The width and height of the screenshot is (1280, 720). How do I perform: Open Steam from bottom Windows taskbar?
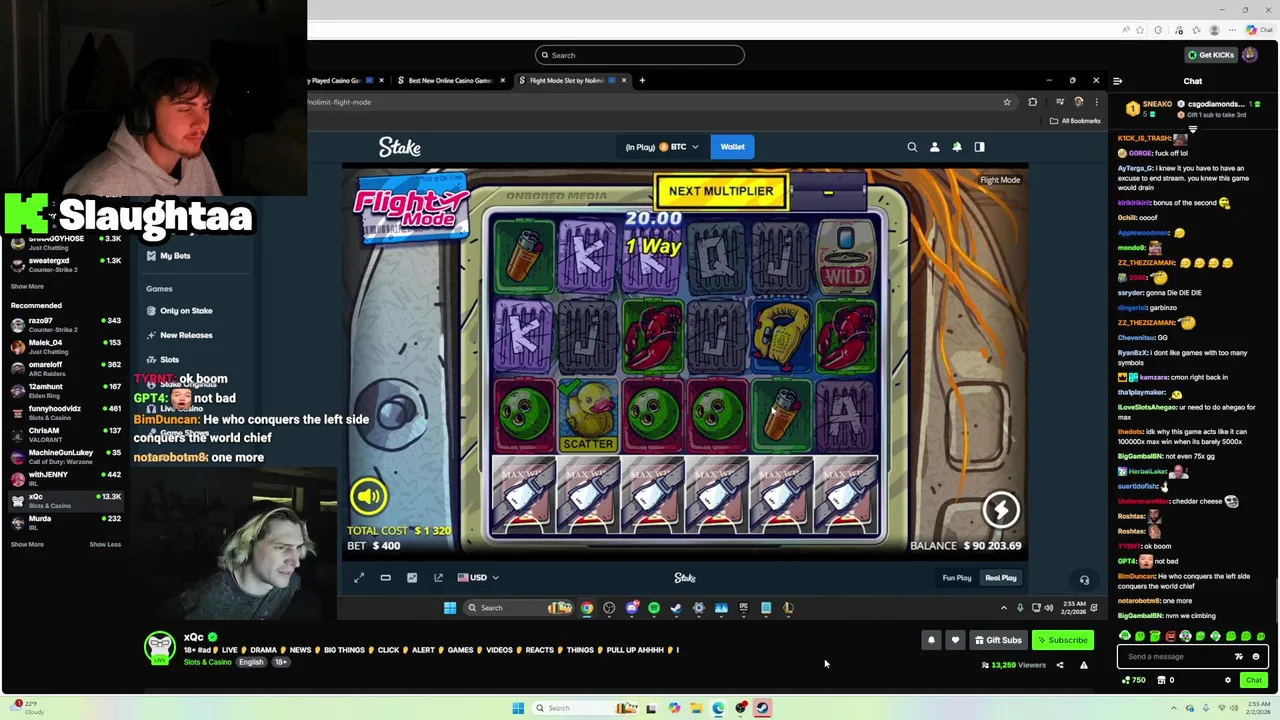tap(762, 708)
